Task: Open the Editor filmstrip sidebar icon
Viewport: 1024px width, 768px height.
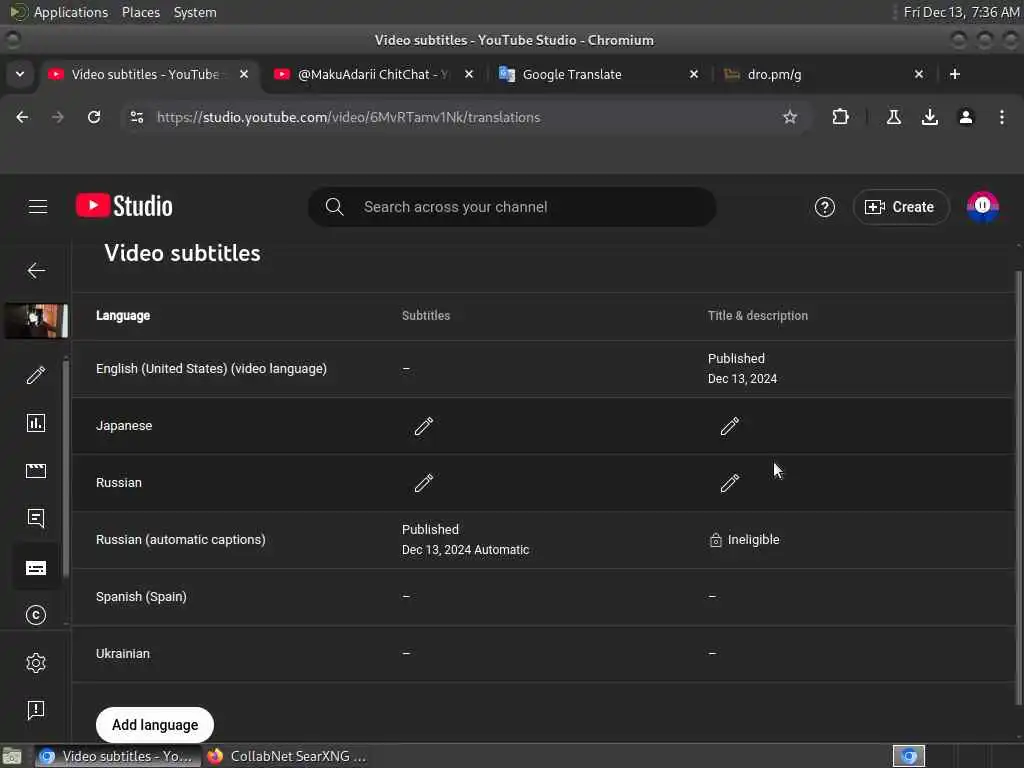Action: (x=36, y=471)
